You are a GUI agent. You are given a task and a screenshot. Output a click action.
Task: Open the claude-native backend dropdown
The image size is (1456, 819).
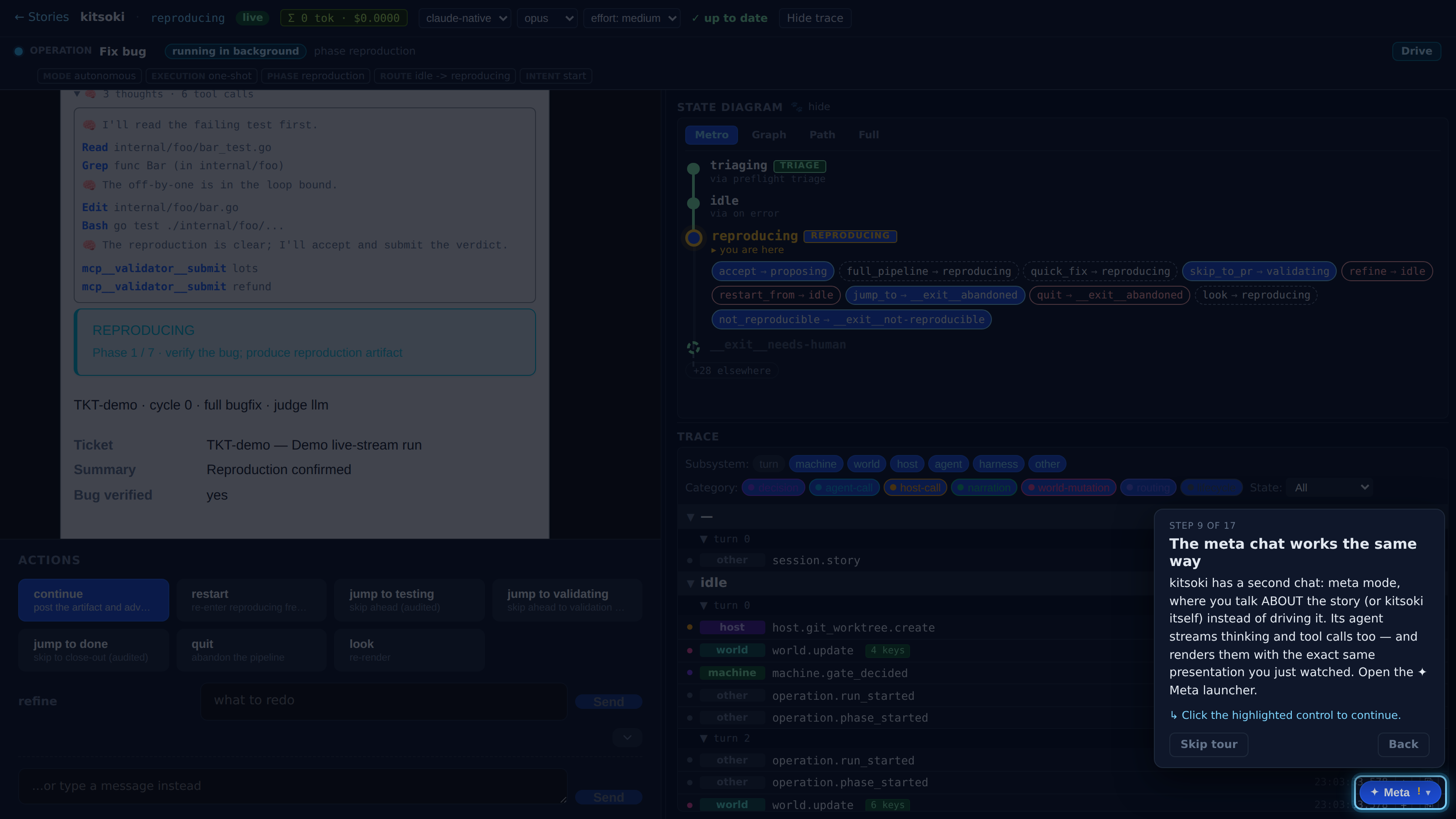465,18
